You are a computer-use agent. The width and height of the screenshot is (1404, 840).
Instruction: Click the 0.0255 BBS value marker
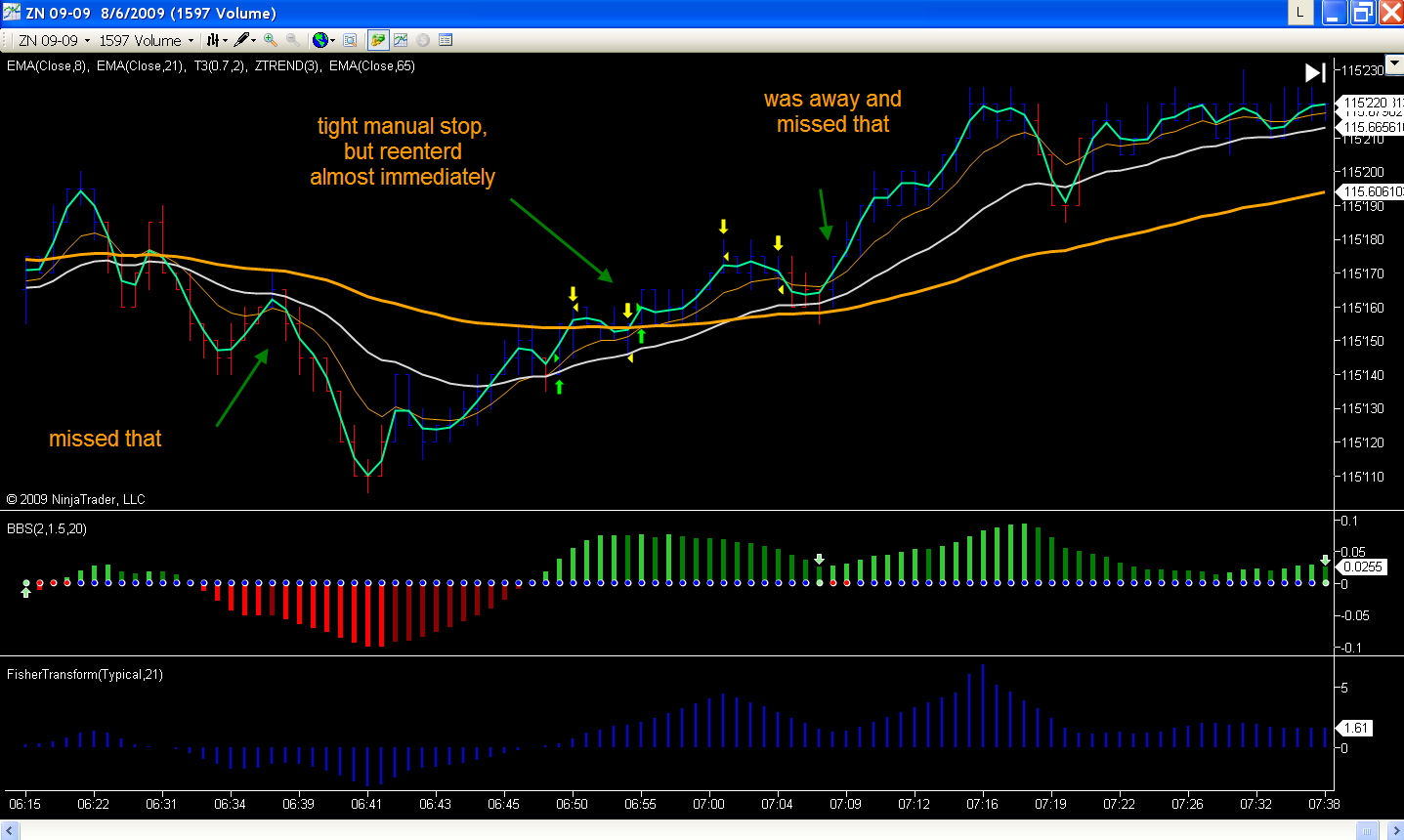(1360, 567)
